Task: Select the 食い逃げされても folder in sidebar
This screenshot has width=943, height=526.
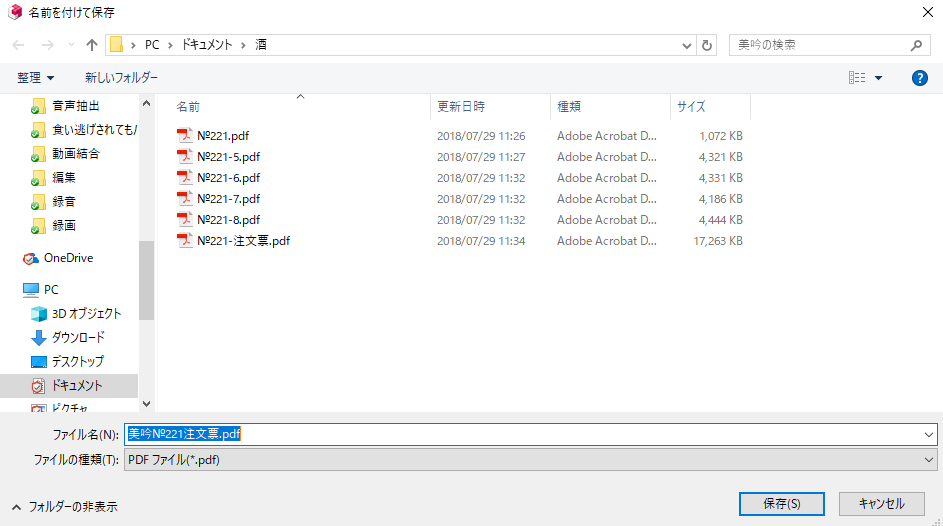Action: coord(84,130)
